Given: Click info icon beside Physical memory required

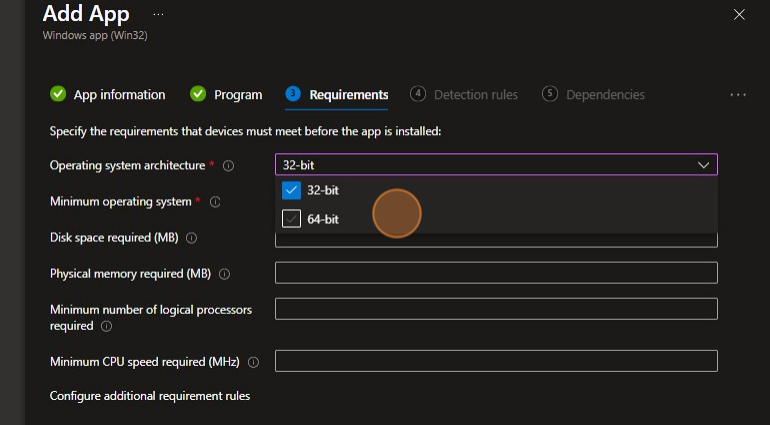Looking at the screenshot, I should tap(224, 274).
